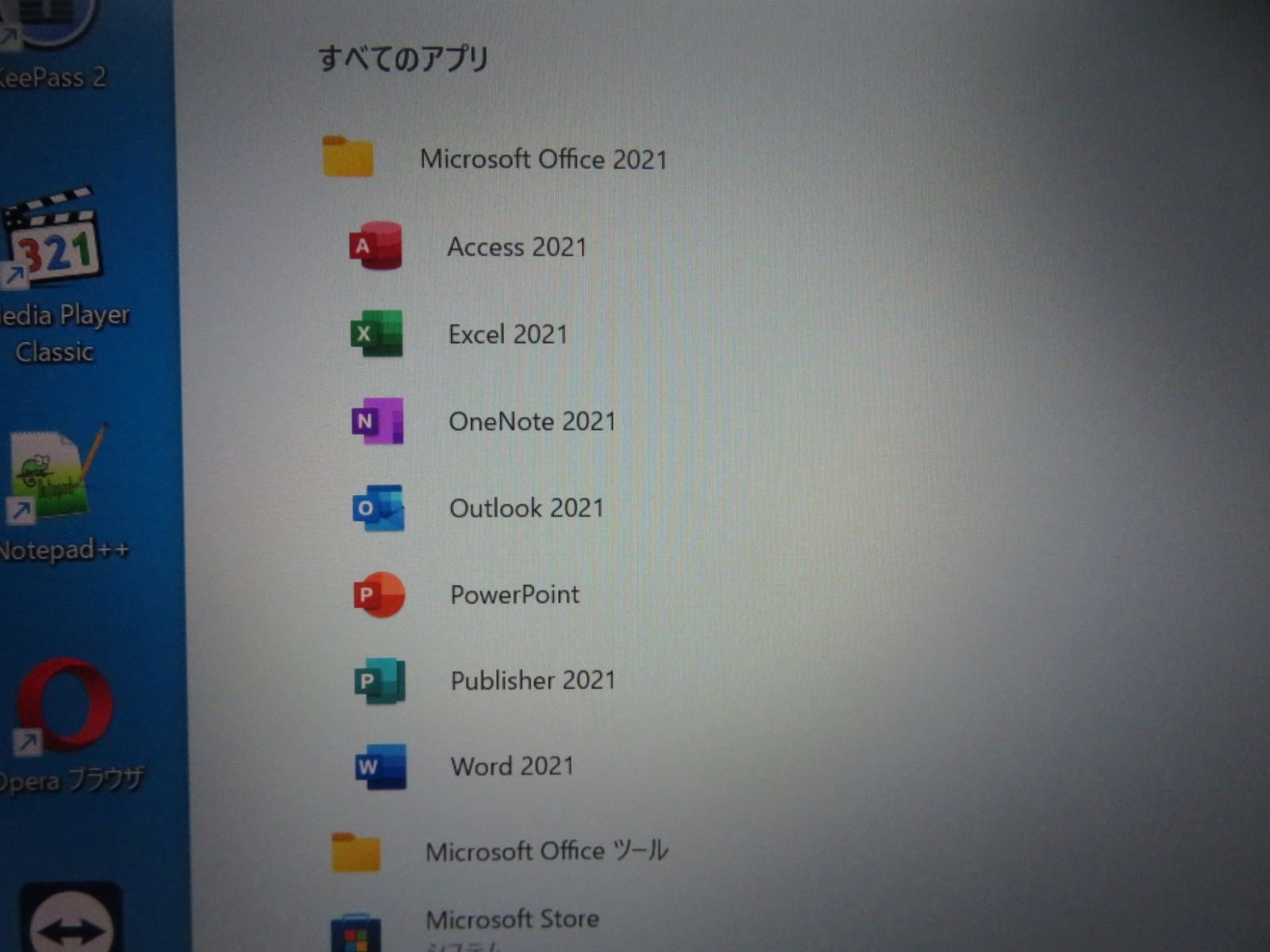Launch the Opera browser desktop icon
The width and height of the screenshot is (1270, 952).
tap(63, 704)
